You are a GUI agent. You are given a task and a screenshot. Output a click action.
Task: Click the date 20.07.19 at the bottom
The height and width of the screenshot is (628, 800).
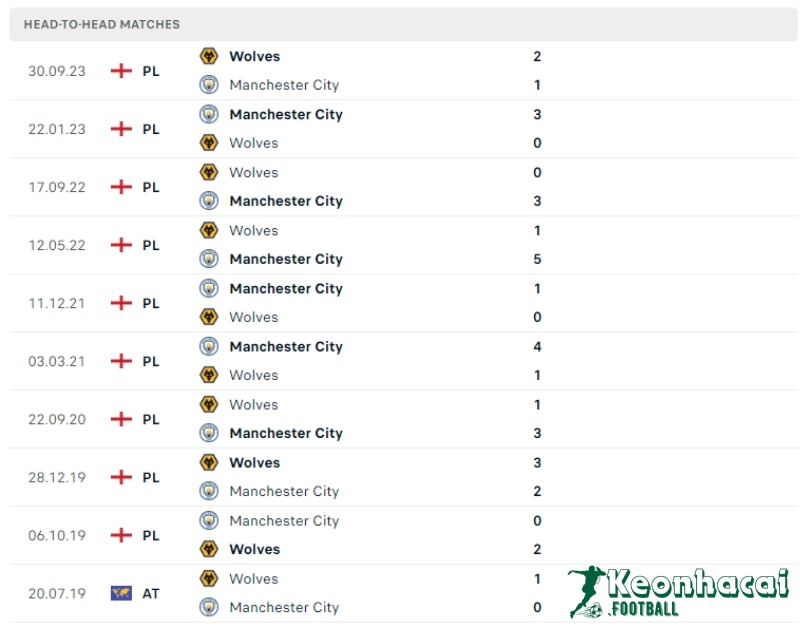56,593
